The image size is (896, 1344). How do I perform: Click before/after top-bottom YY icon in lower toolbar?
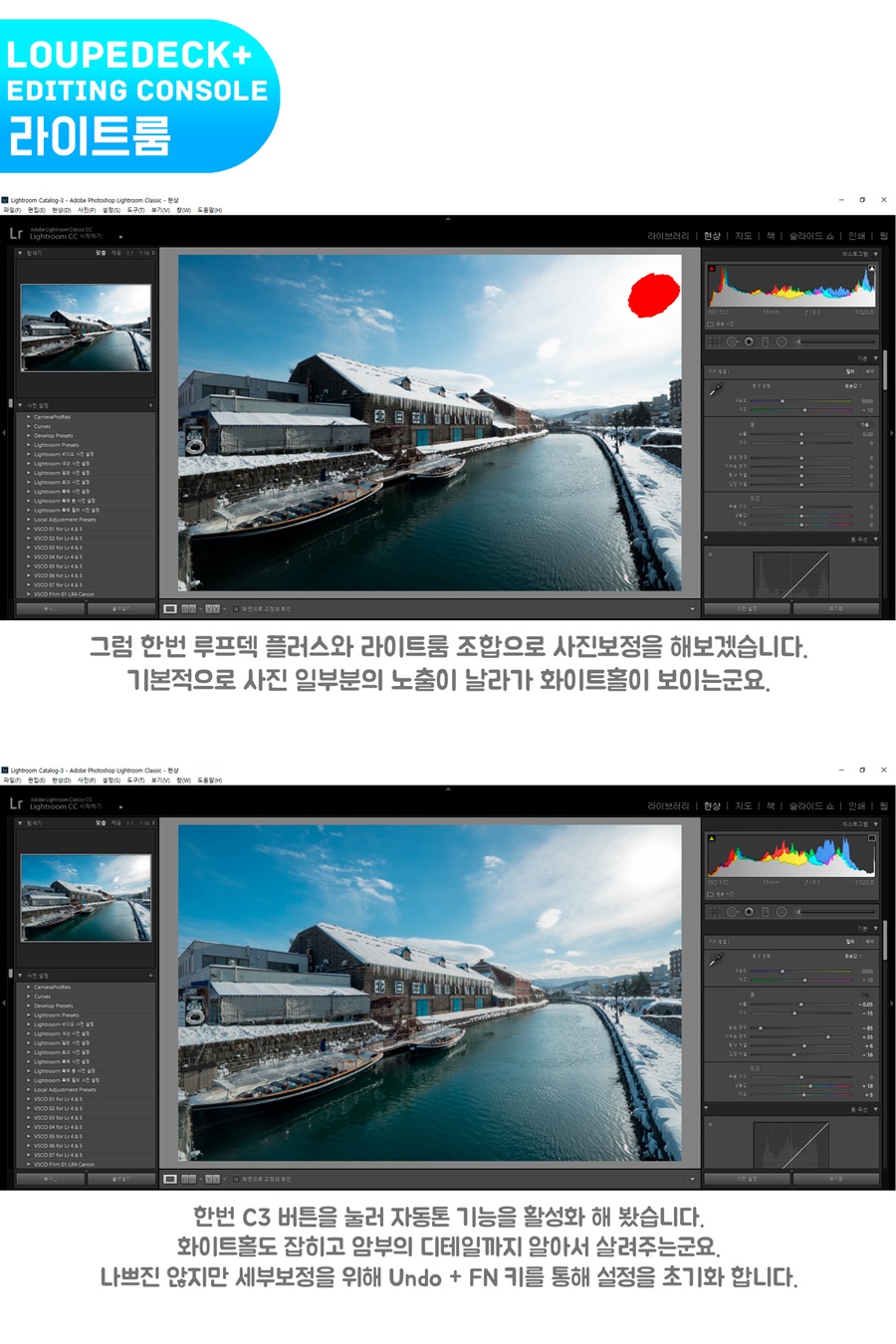click(212, 1179)
